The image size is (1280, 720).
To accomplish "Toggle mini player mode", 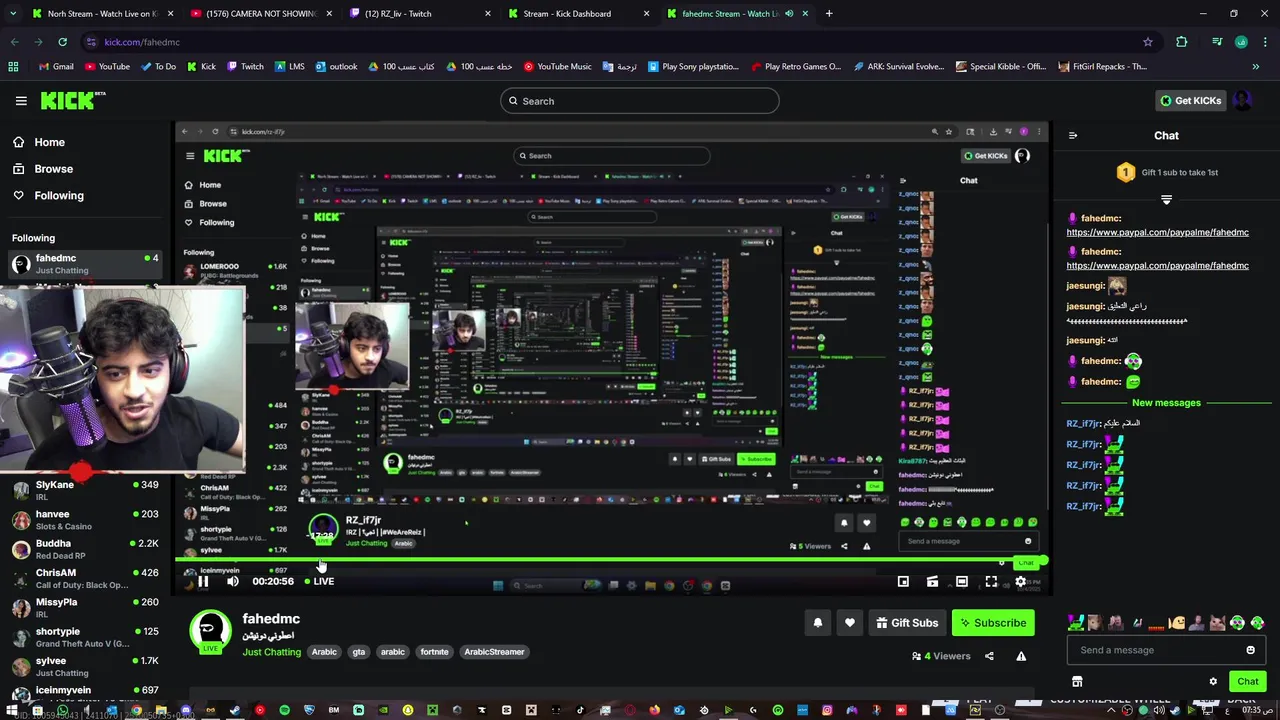I will pos(903,581).
